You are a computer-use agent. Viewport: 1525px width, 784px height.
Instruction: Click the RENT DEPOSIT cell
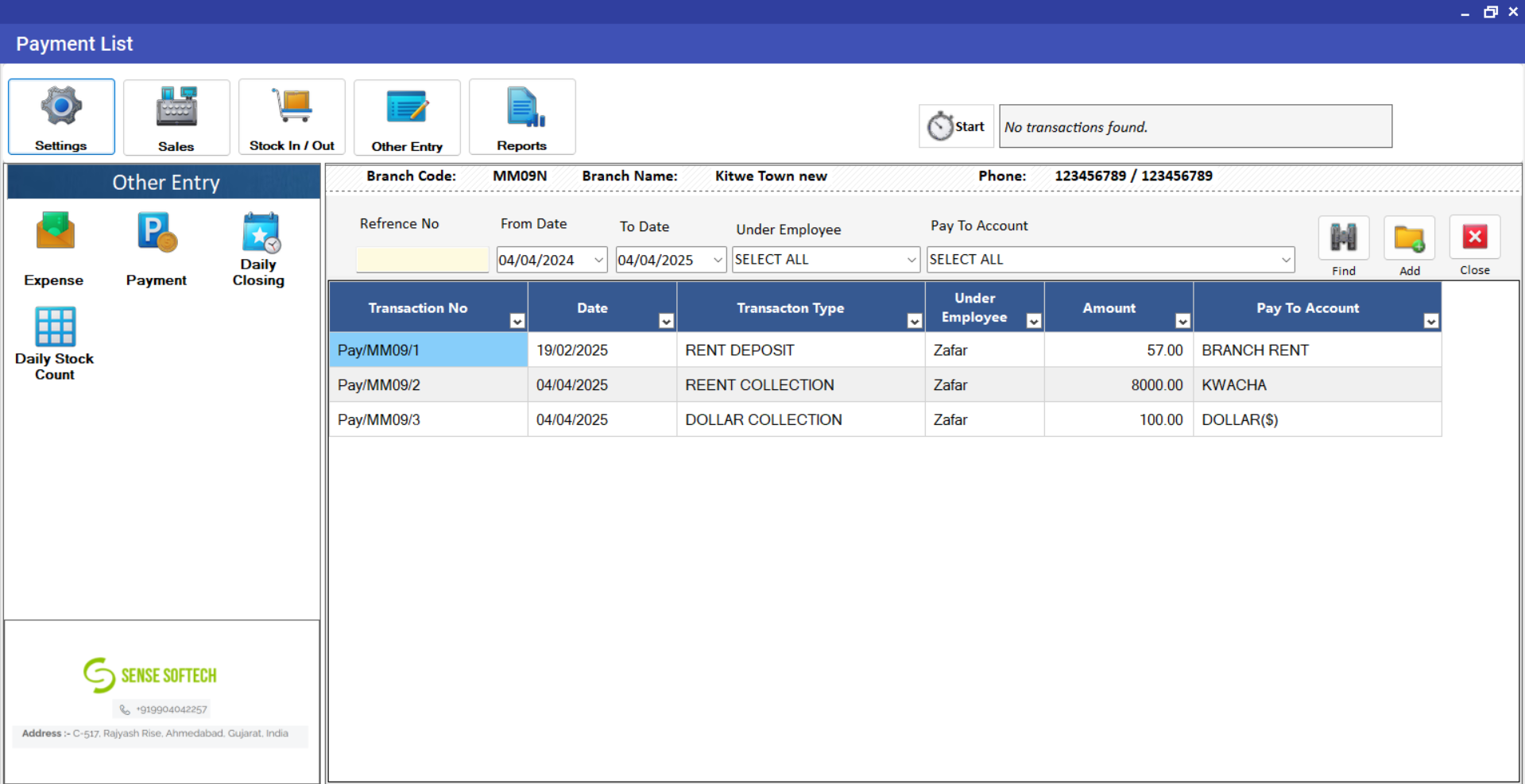coord(801,350)
